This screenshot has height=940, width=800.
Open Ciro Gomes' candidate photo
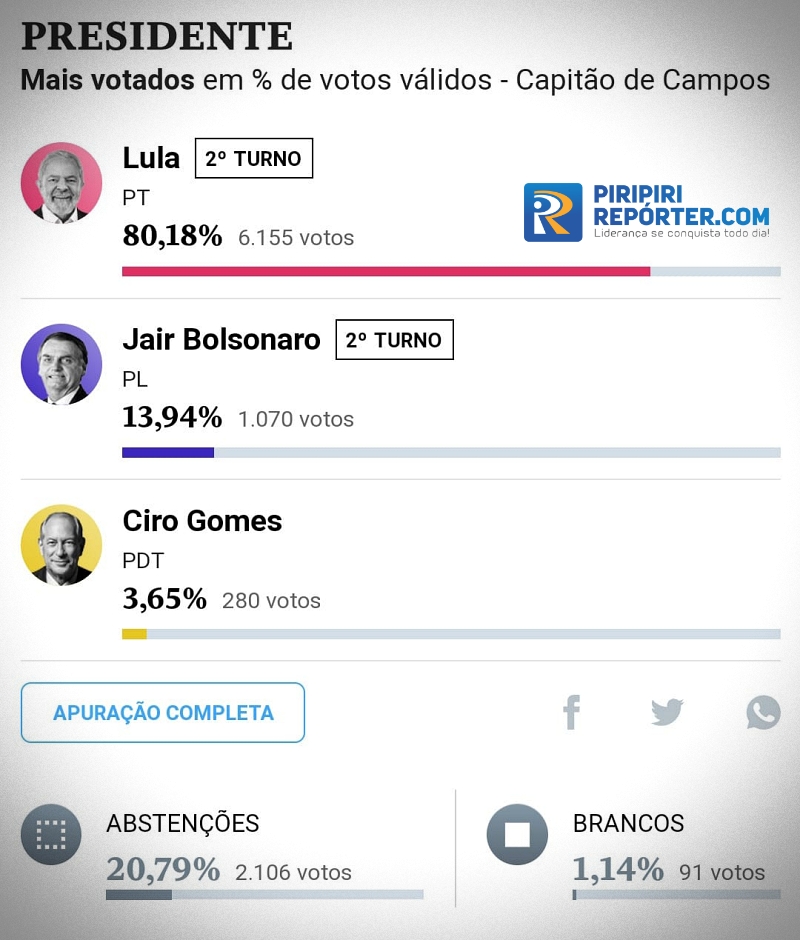coord(61,545)
